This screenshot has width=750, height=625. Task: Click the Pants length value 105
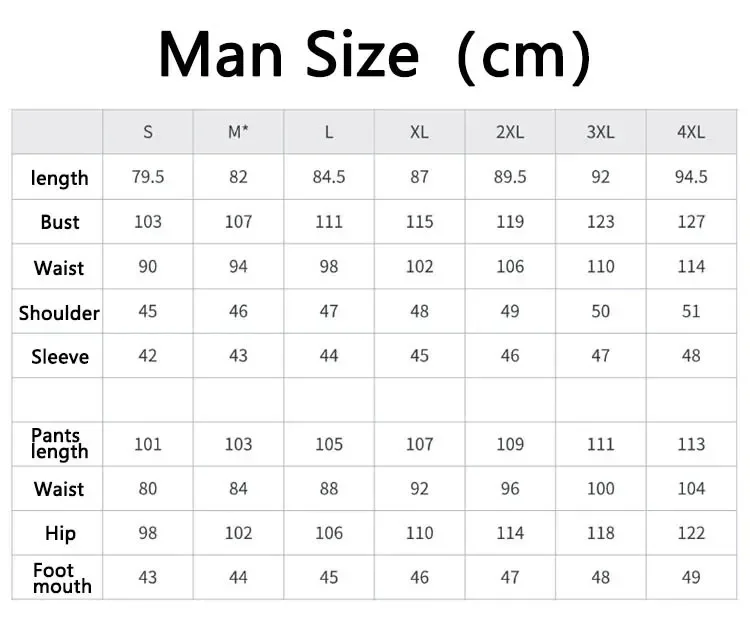(x=329, y=444)
